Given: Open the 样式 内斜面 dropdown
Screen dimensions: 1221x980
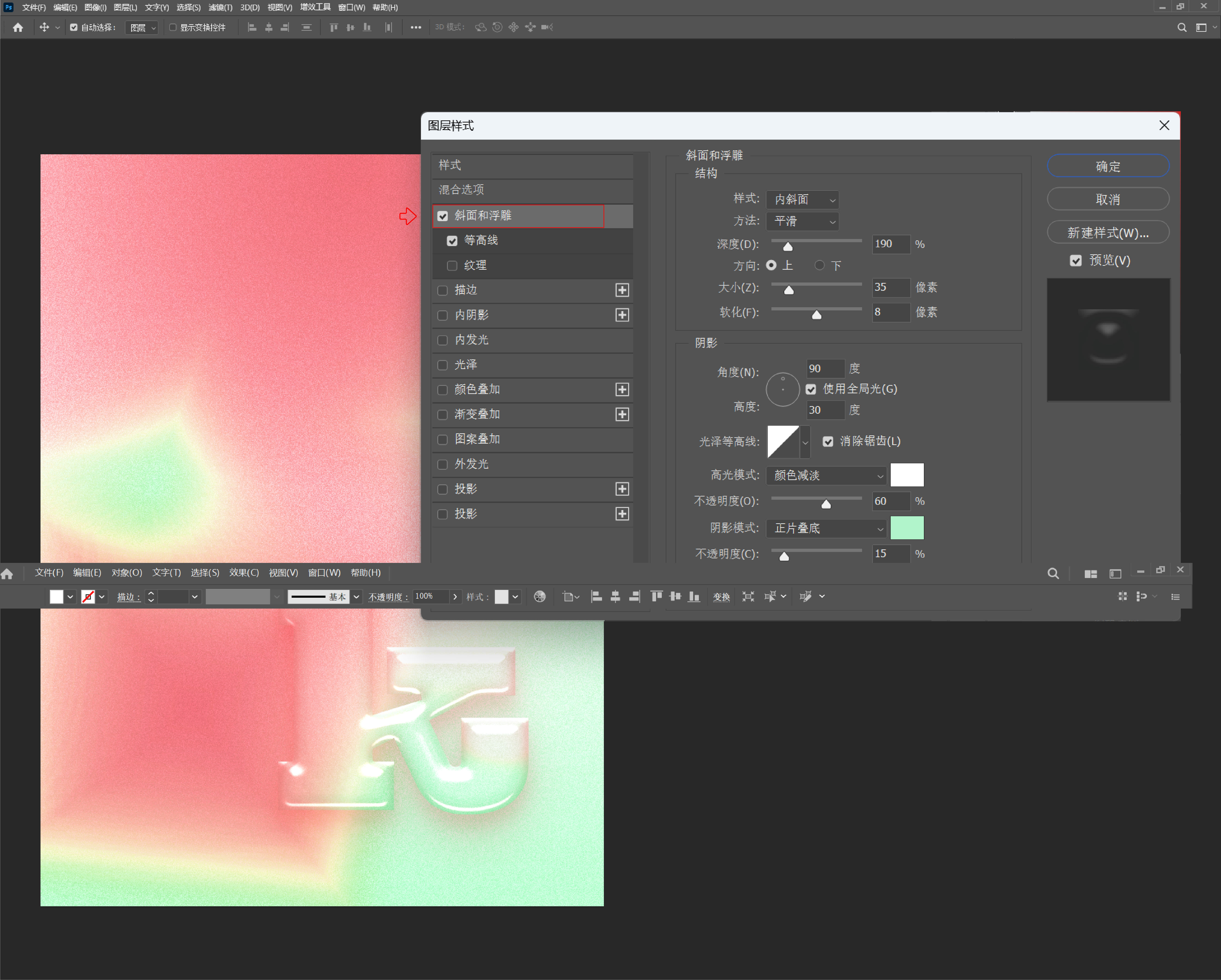Looking at the screenshot, I should [803, 199].
